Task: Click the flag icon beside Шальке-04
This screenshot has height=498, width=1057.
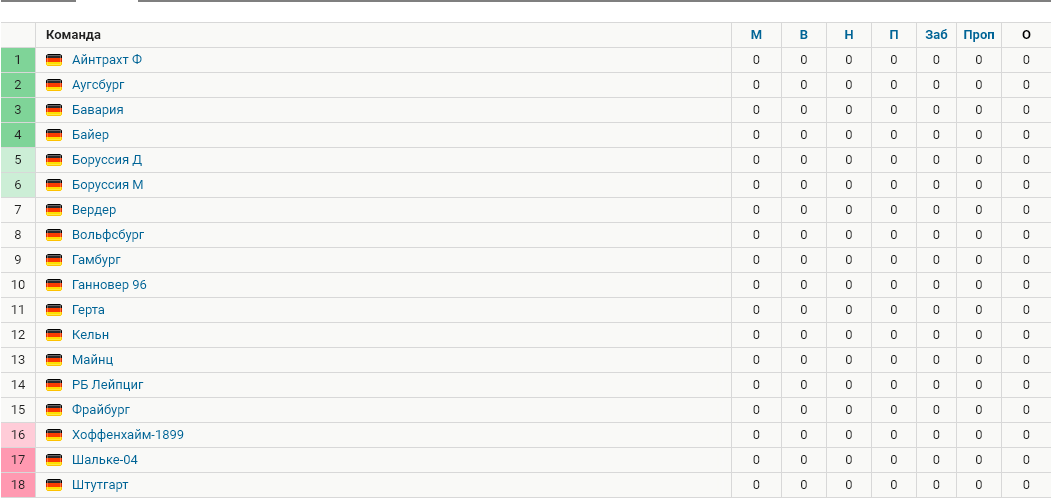Action: 54,460
